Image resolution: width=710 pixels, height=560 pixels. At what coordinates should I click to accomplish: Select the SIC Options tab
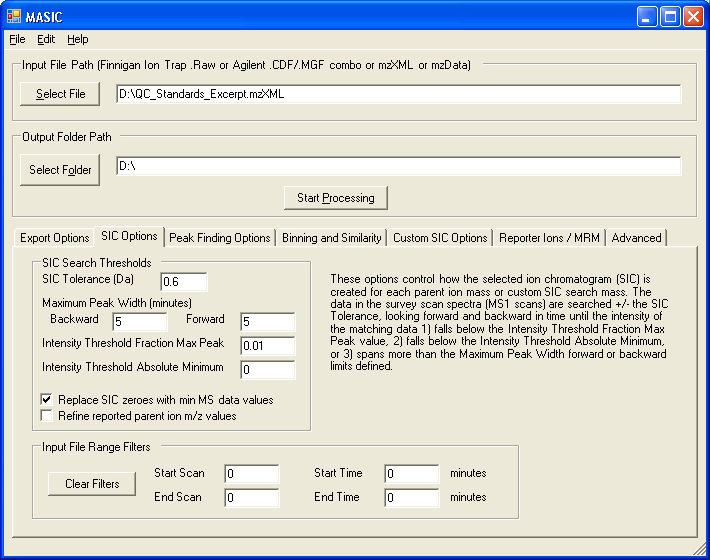(129, 236)
